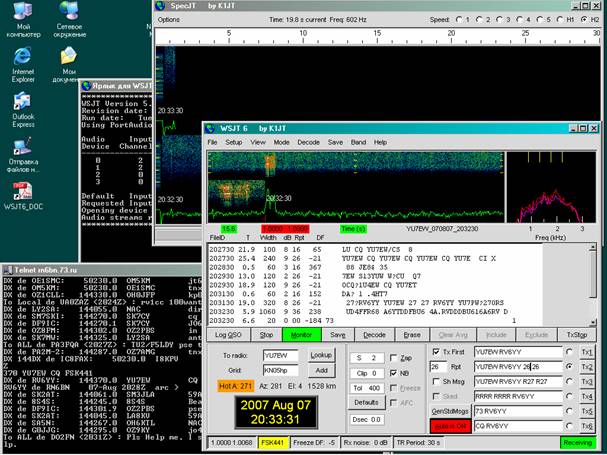Open My Computer desktop icon
Viewport: 607px width, 455px height.
(x=23, y=19)
